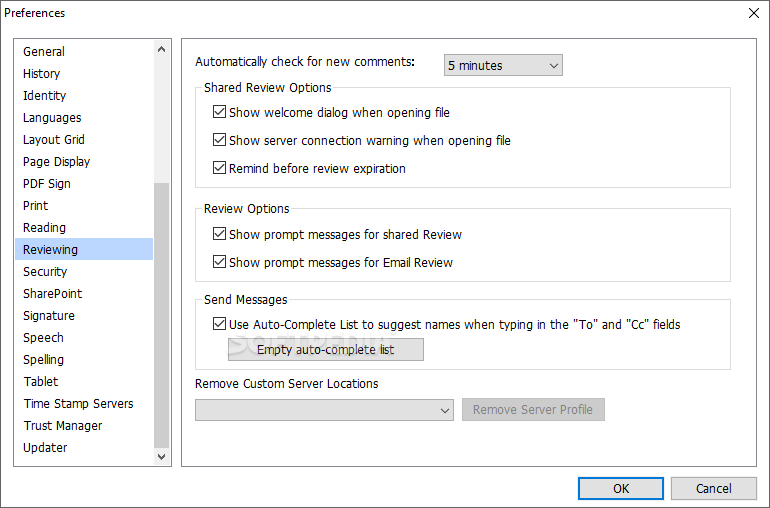Open Time Stamp Servers settings

tap(83, 404)
